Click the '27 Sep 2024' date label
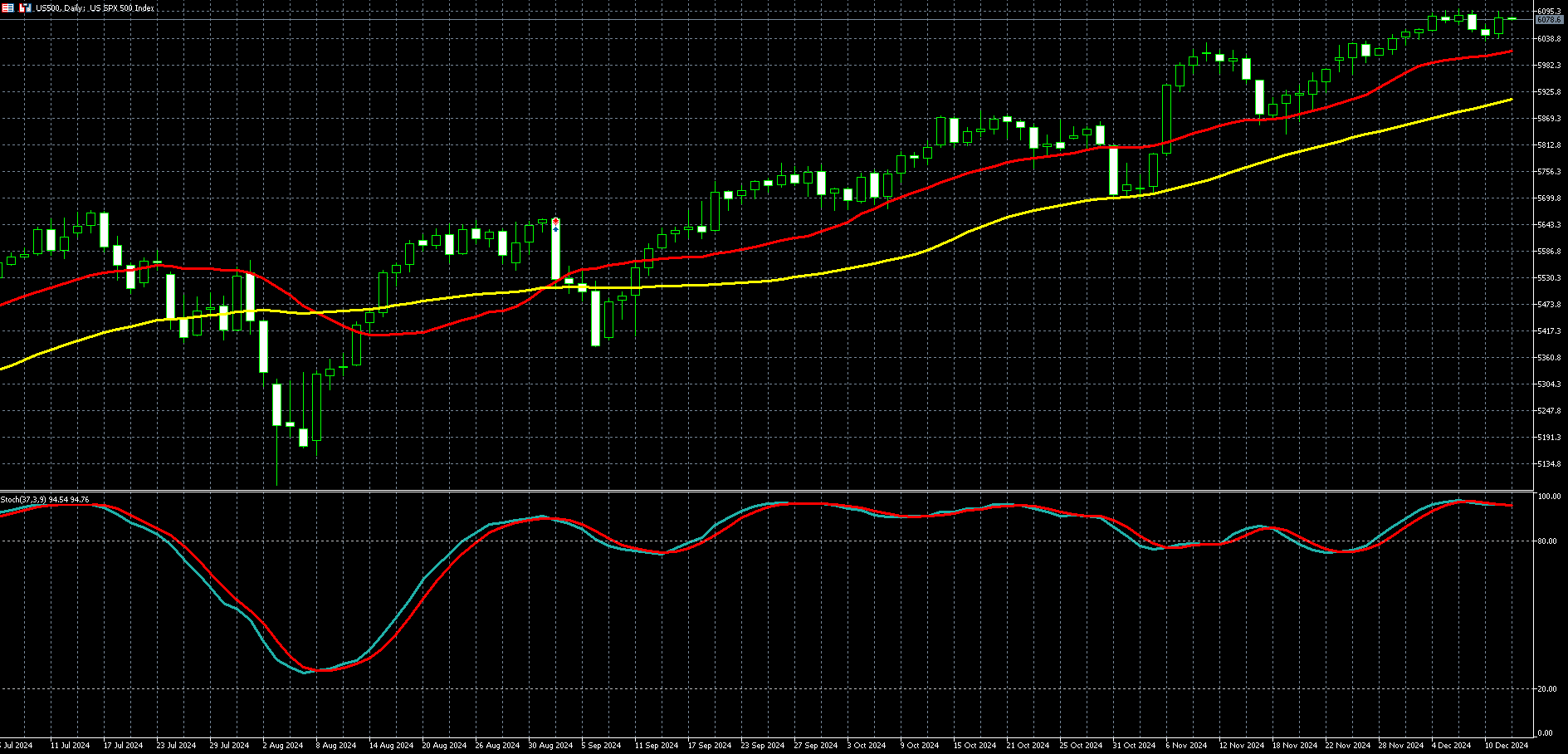 point(816,746)
